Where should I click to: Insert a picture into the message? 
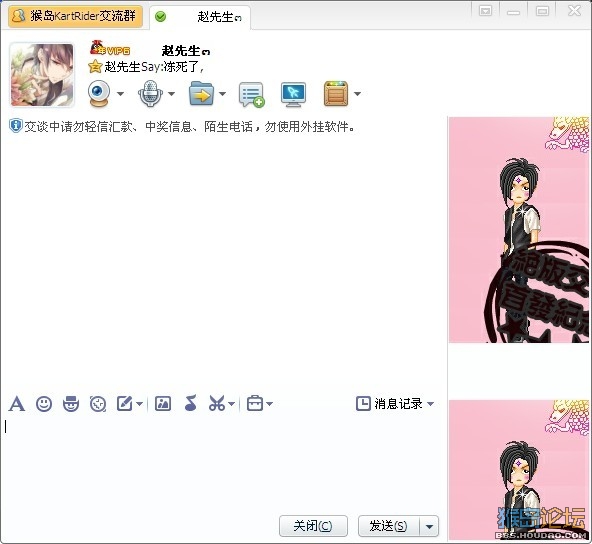pos(163,404)
